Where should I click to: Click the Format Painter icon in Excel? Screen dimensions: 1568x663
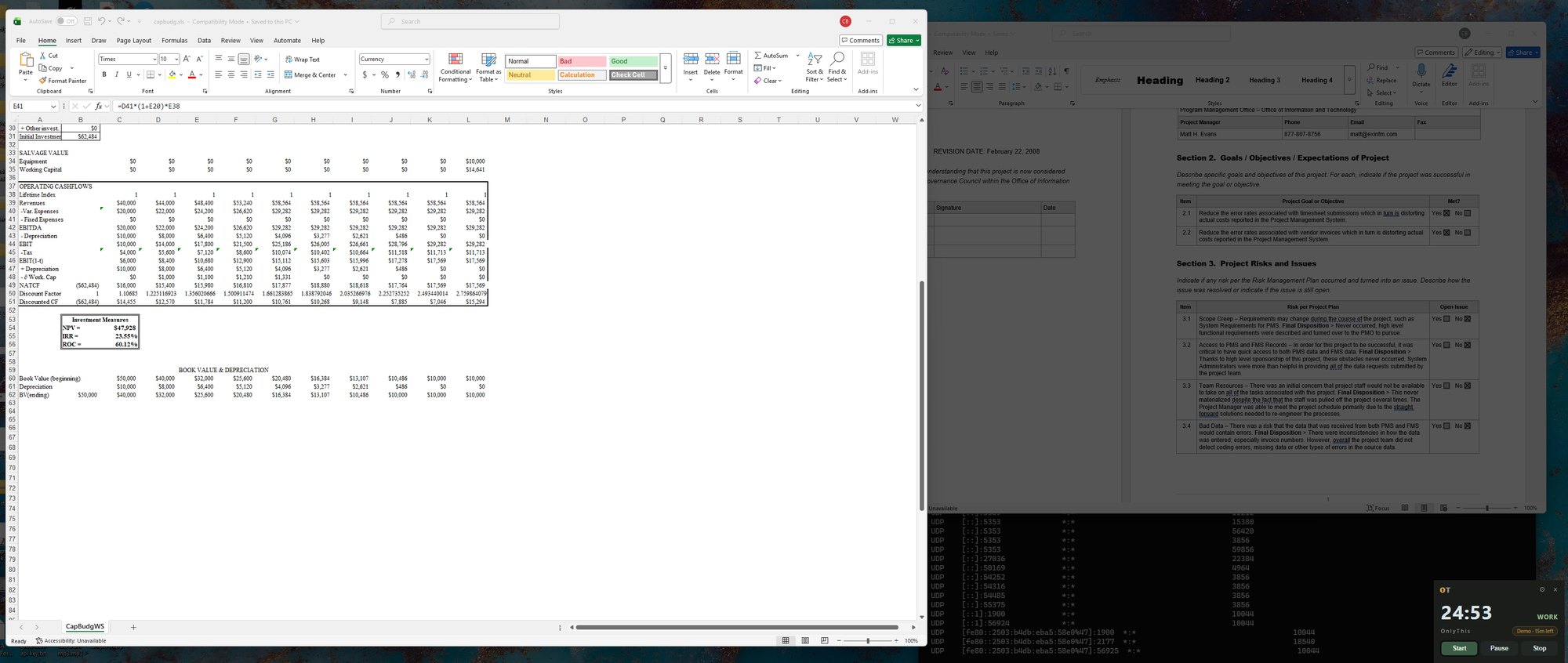(x=43, y=81)
